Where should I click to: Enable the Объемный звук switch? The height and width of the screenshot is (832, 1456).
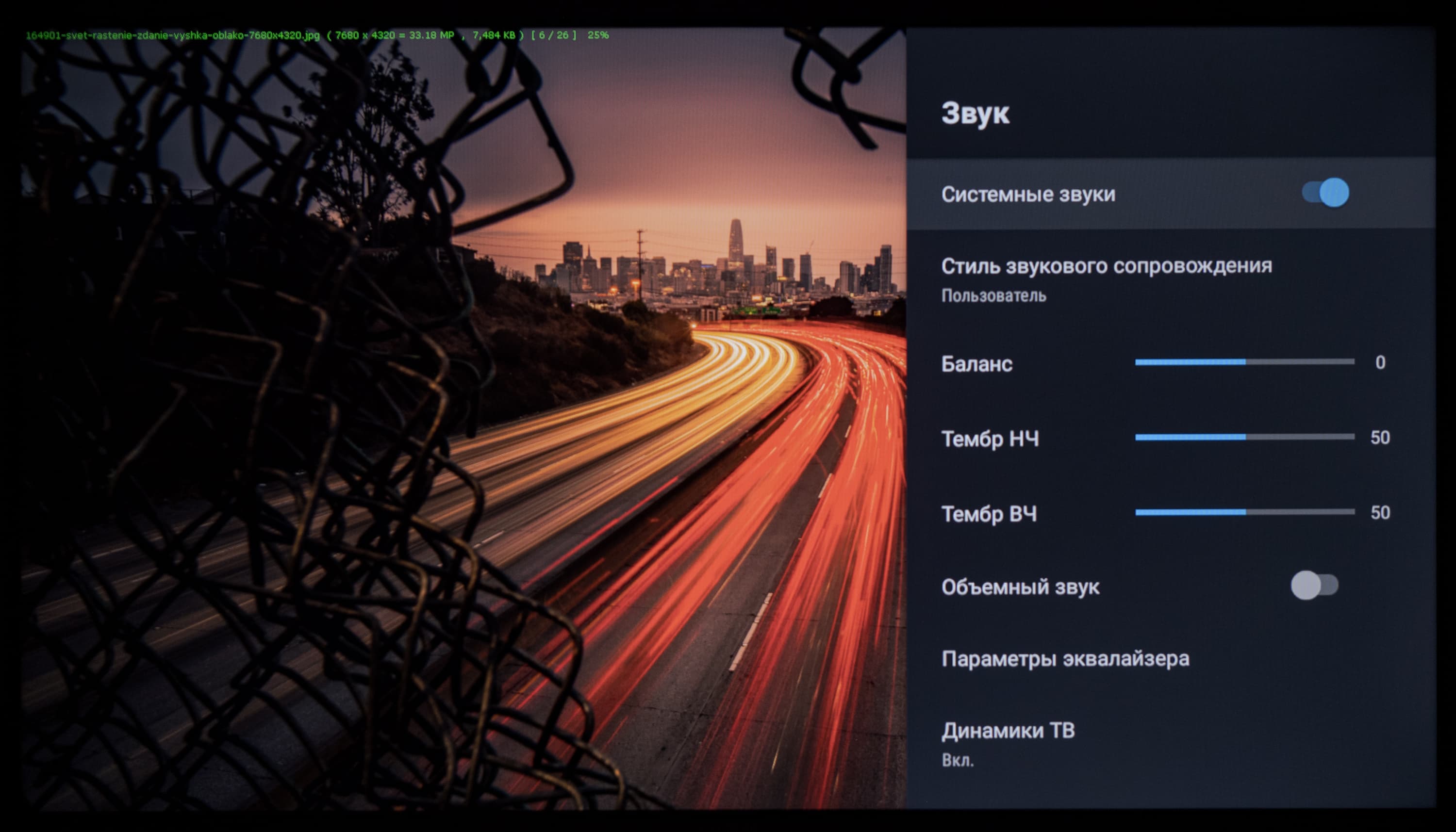pos(1314,585)
